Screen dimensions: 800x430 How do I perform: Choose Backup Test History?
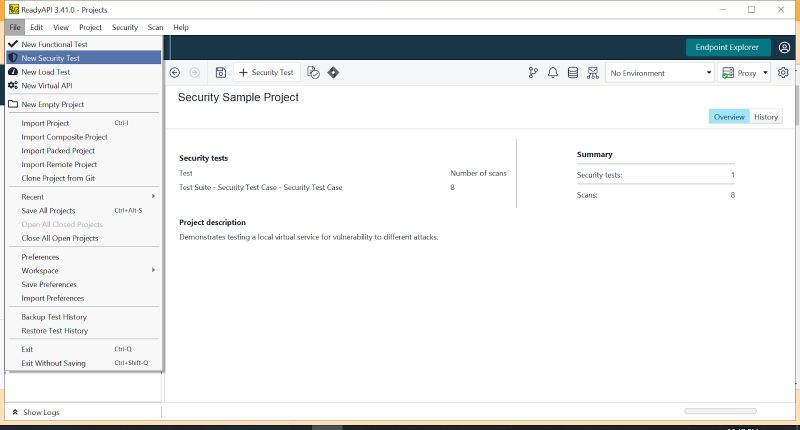tap(83, 317)
